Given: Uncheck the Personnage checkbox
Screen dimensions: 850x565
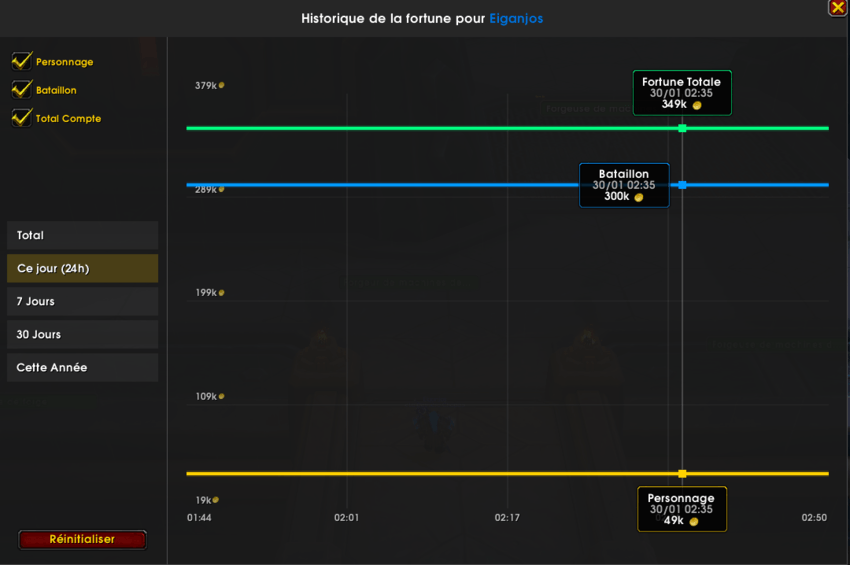Looking at the screenshot, I should pyautogui.click(x=22, y=61).
